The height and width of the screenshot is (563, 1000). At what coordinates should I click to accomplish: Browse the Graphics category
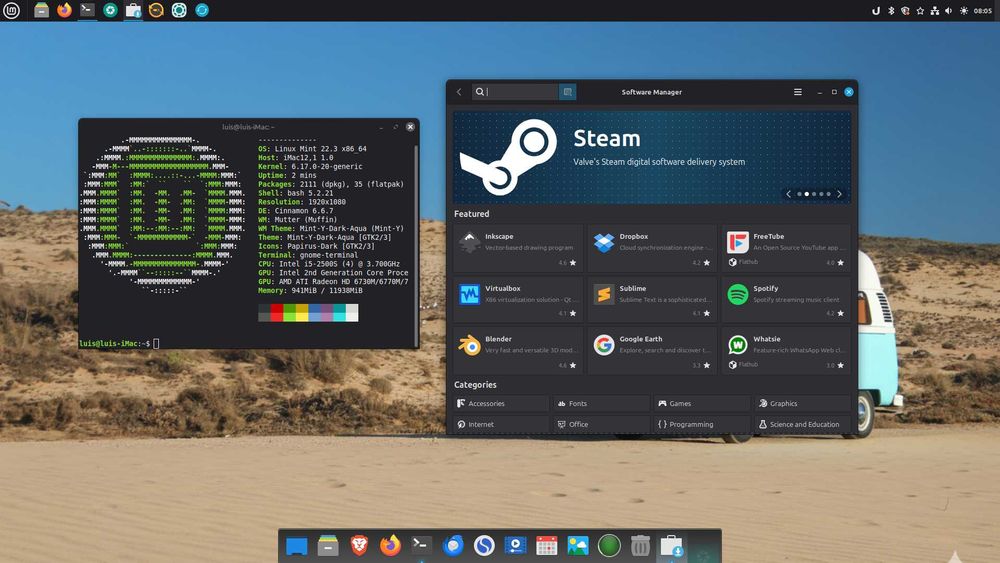(802, 404)
